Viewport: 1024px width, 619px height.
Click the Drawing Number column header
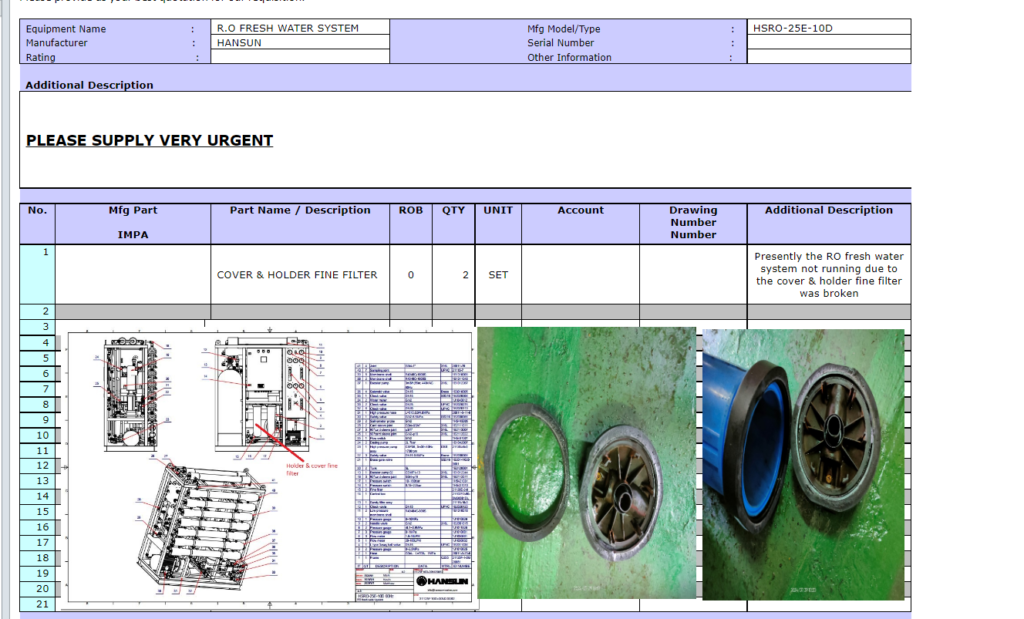[x=693, y=222]
